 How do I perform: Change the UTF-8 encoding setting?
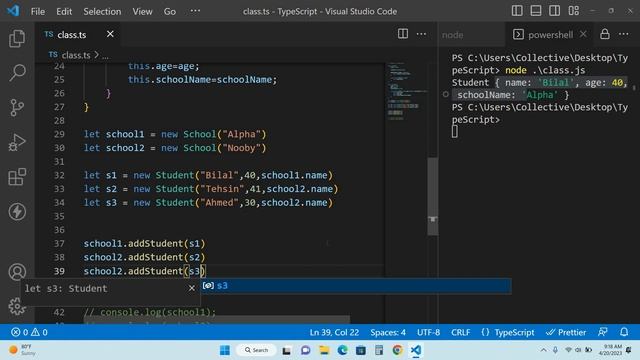pos(429,332)
